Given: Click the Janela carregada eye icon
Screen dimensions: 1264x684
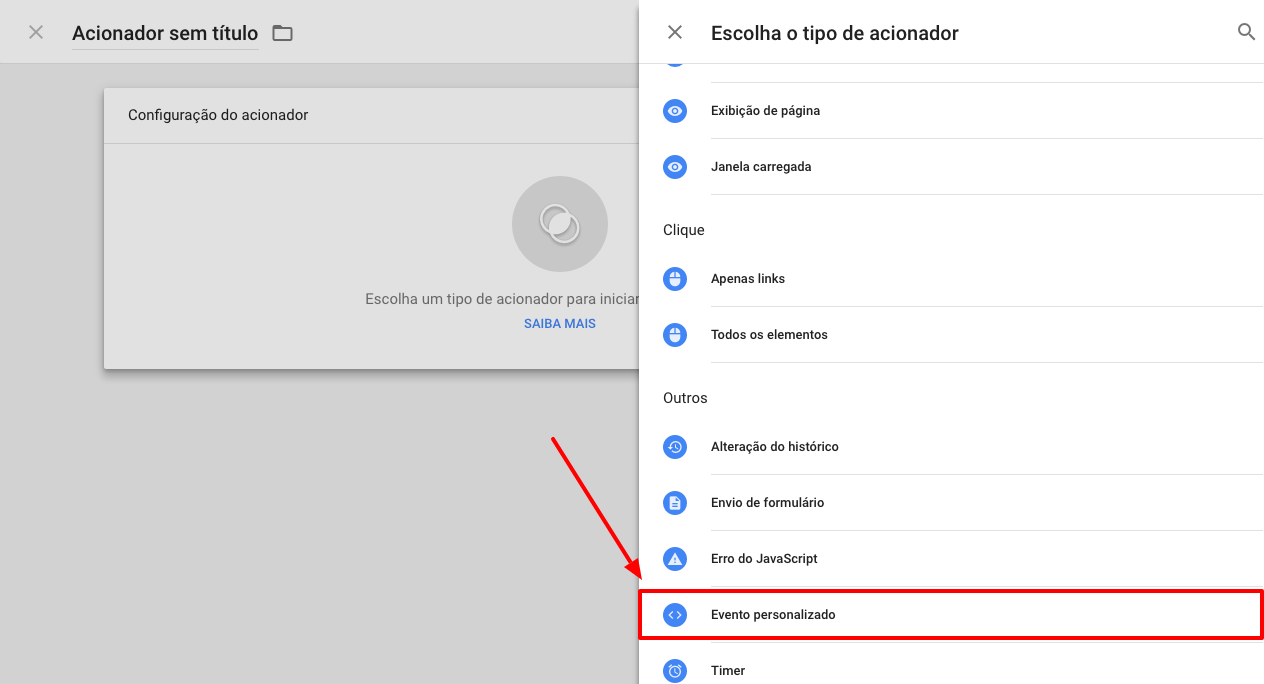Looking at the screenshot, I should (675, 167).
